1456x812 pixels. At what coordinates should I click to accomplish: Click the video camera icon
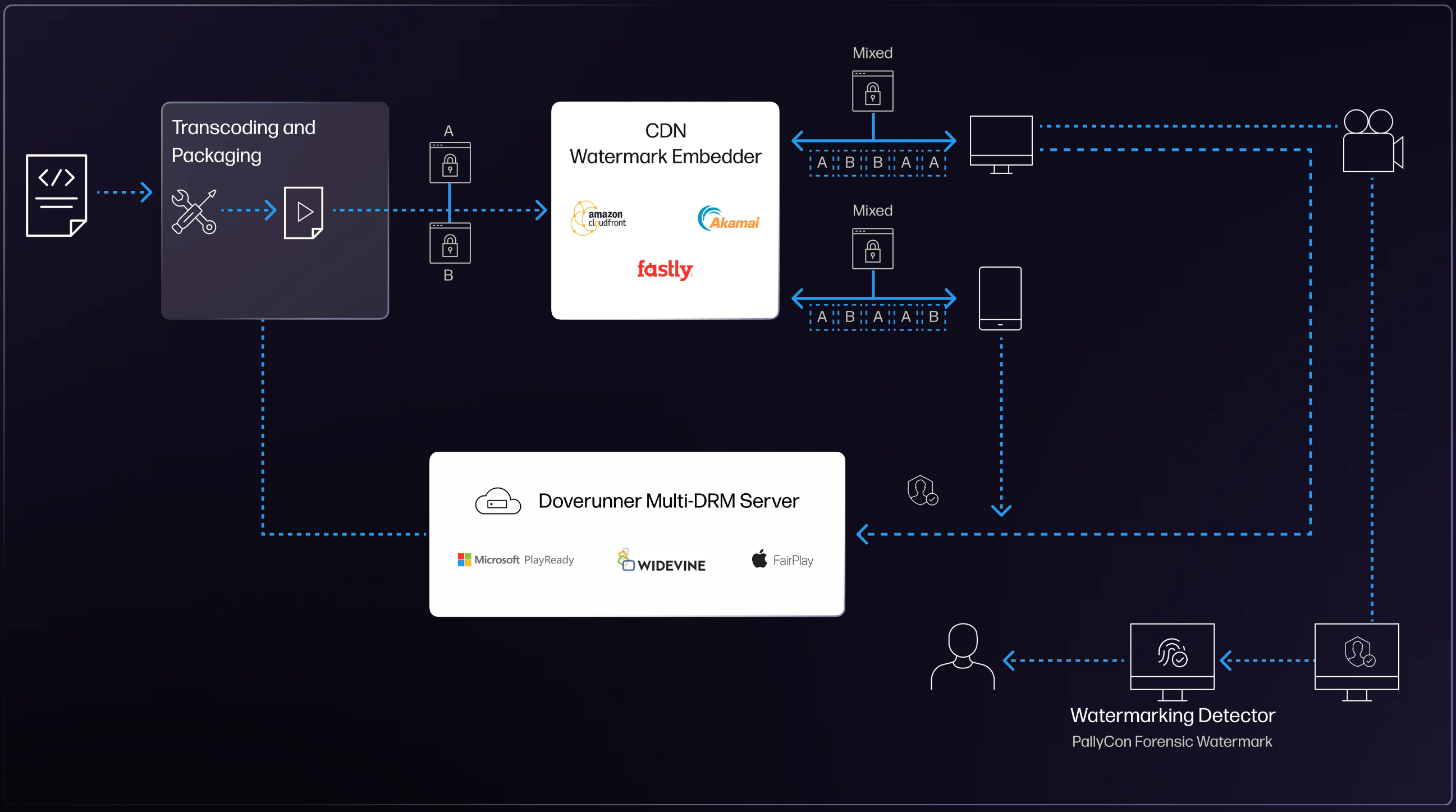(1372, 141)
